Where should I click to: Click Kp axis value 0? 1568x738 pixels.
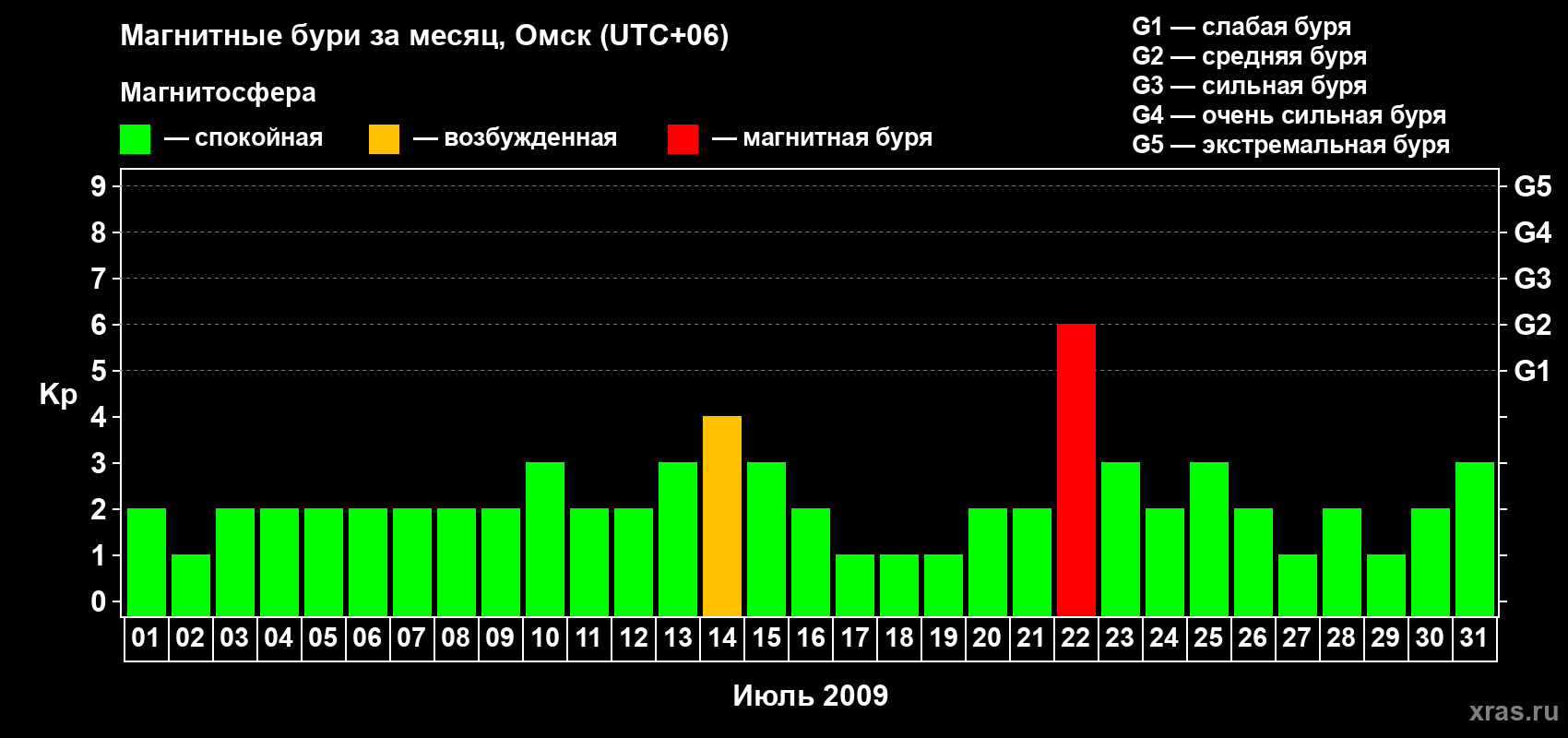(x=99, y=601)
